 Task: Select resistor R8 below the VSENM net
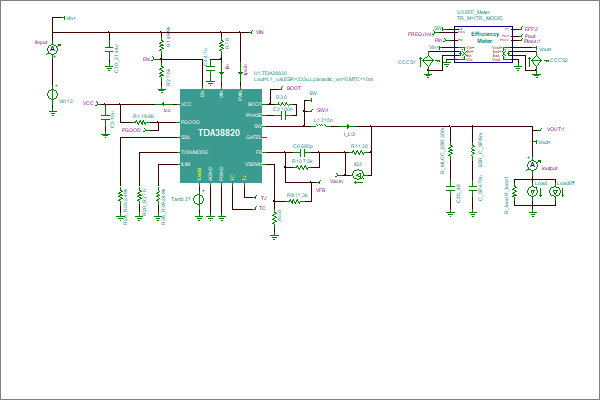[274, 219]
